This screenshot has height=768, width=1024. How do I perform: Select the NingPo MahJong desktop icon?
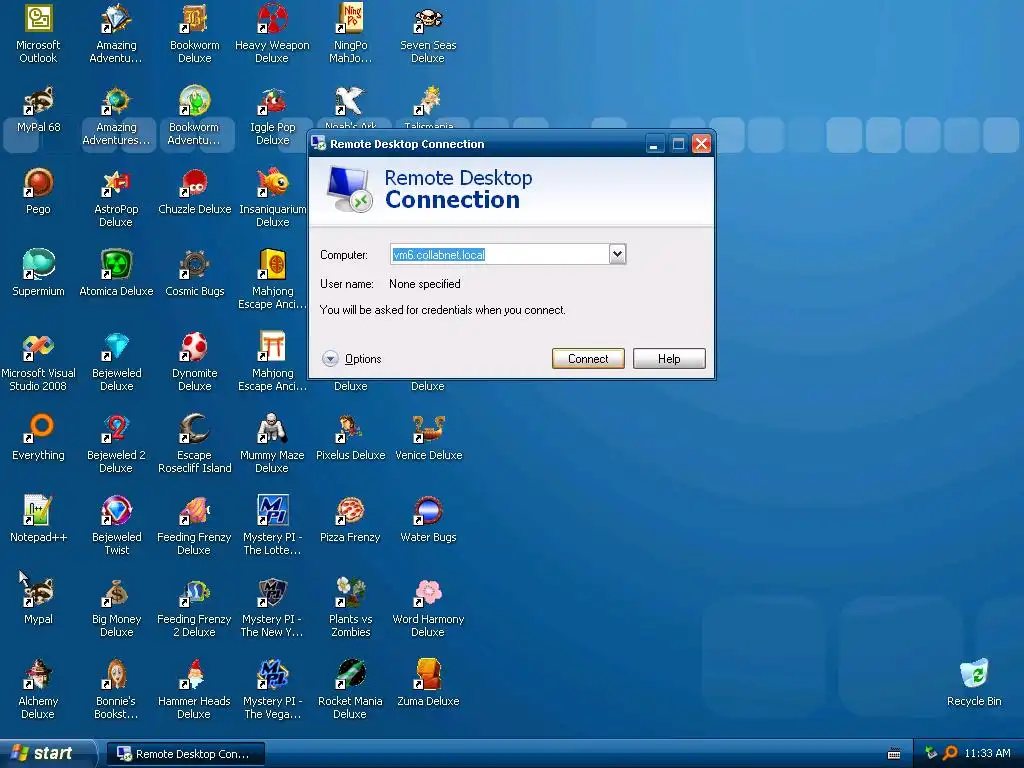click(x=350, y=18)
